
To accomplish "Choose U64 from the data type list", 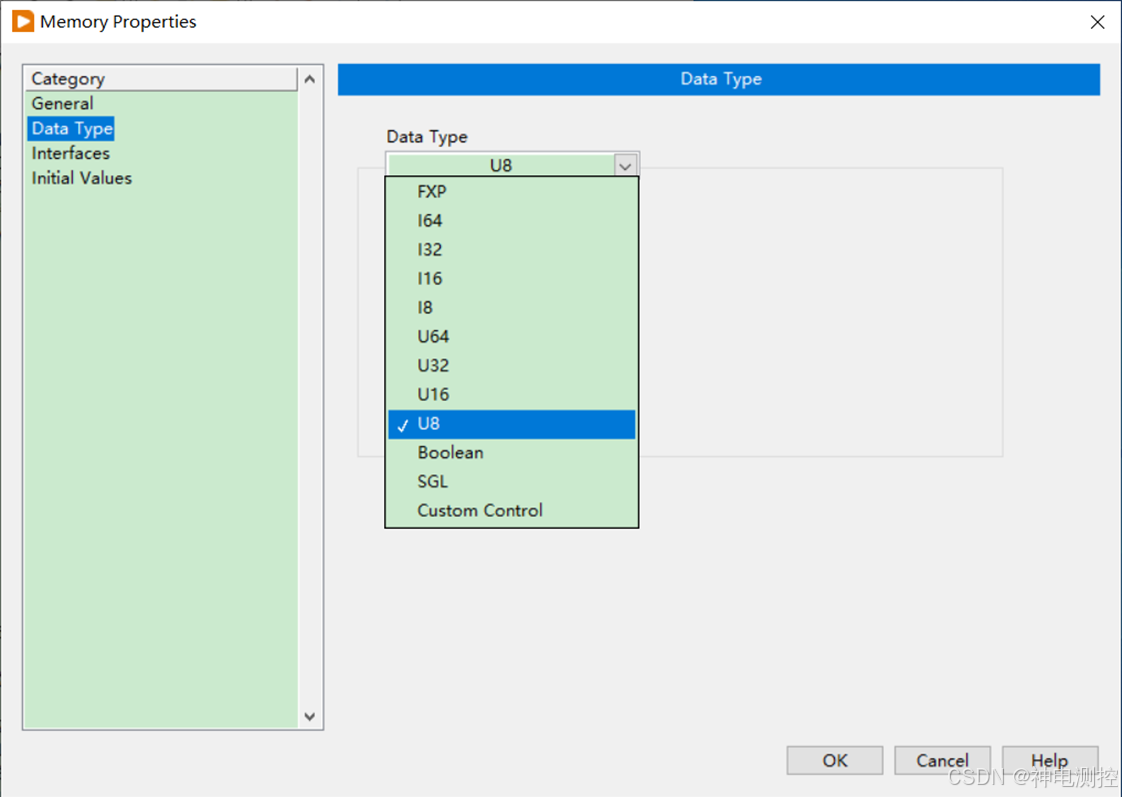I will pyautogui.click(x=512, y=336).
